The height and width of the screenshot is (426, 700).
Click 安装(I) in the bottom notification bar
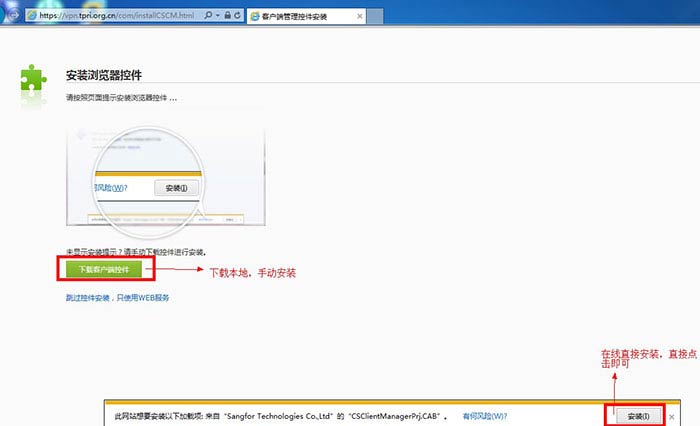(x=632, y=414)
